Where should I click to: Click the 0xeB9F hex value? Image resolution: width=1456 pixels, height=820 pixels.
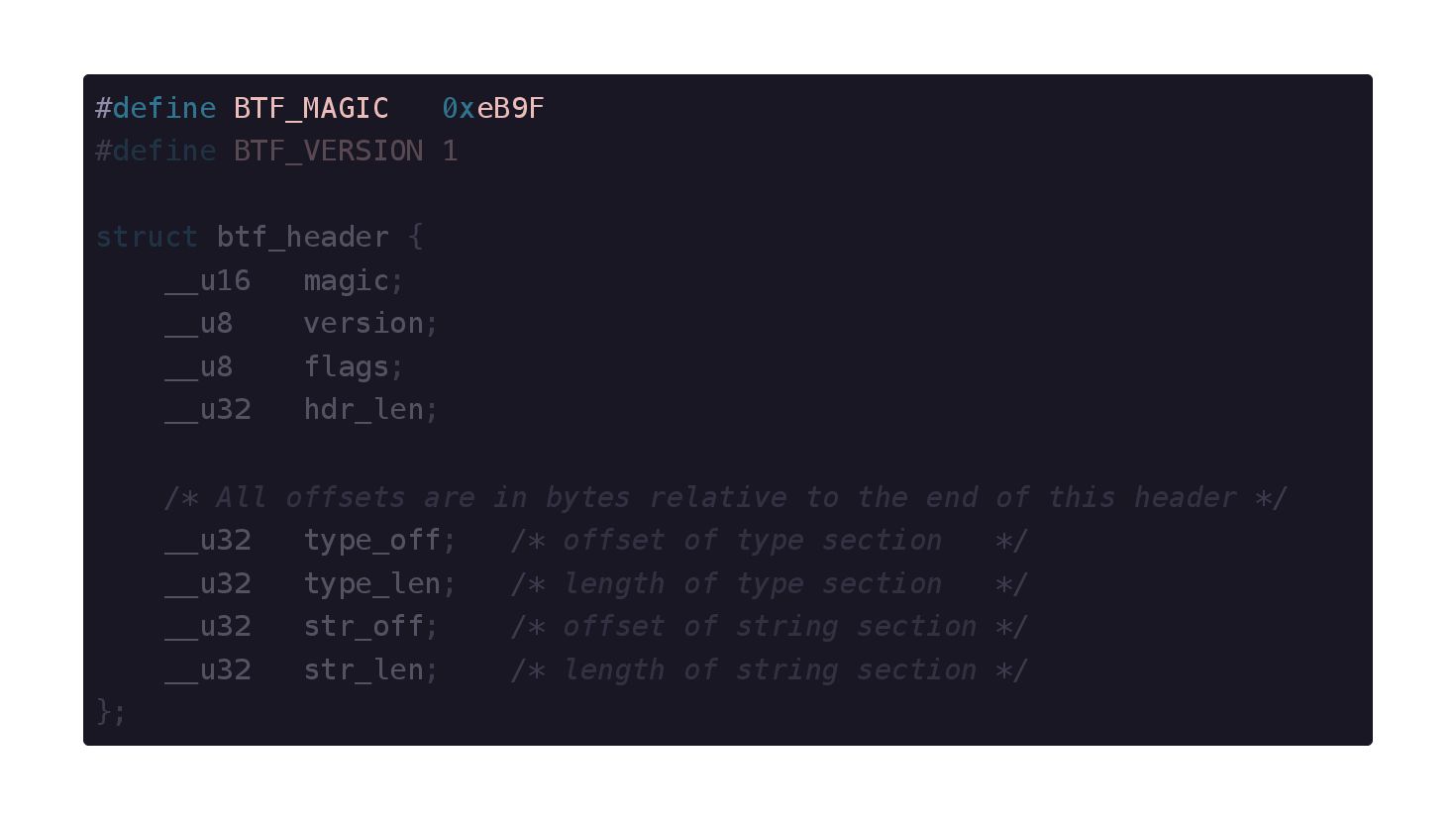(x=493, y=108)
